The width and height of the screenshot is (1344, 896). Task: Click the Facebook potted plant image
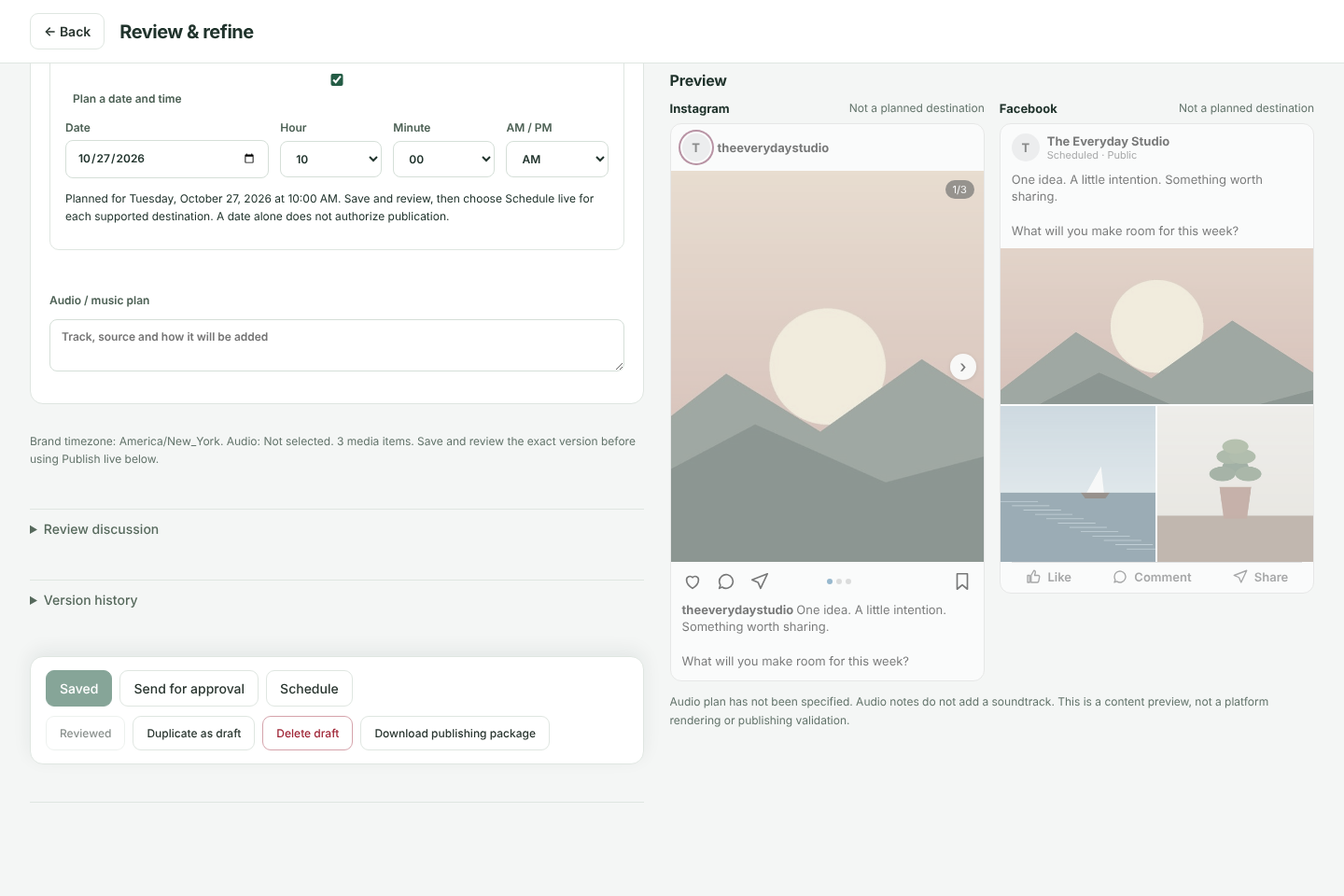tap(1236, 483)
